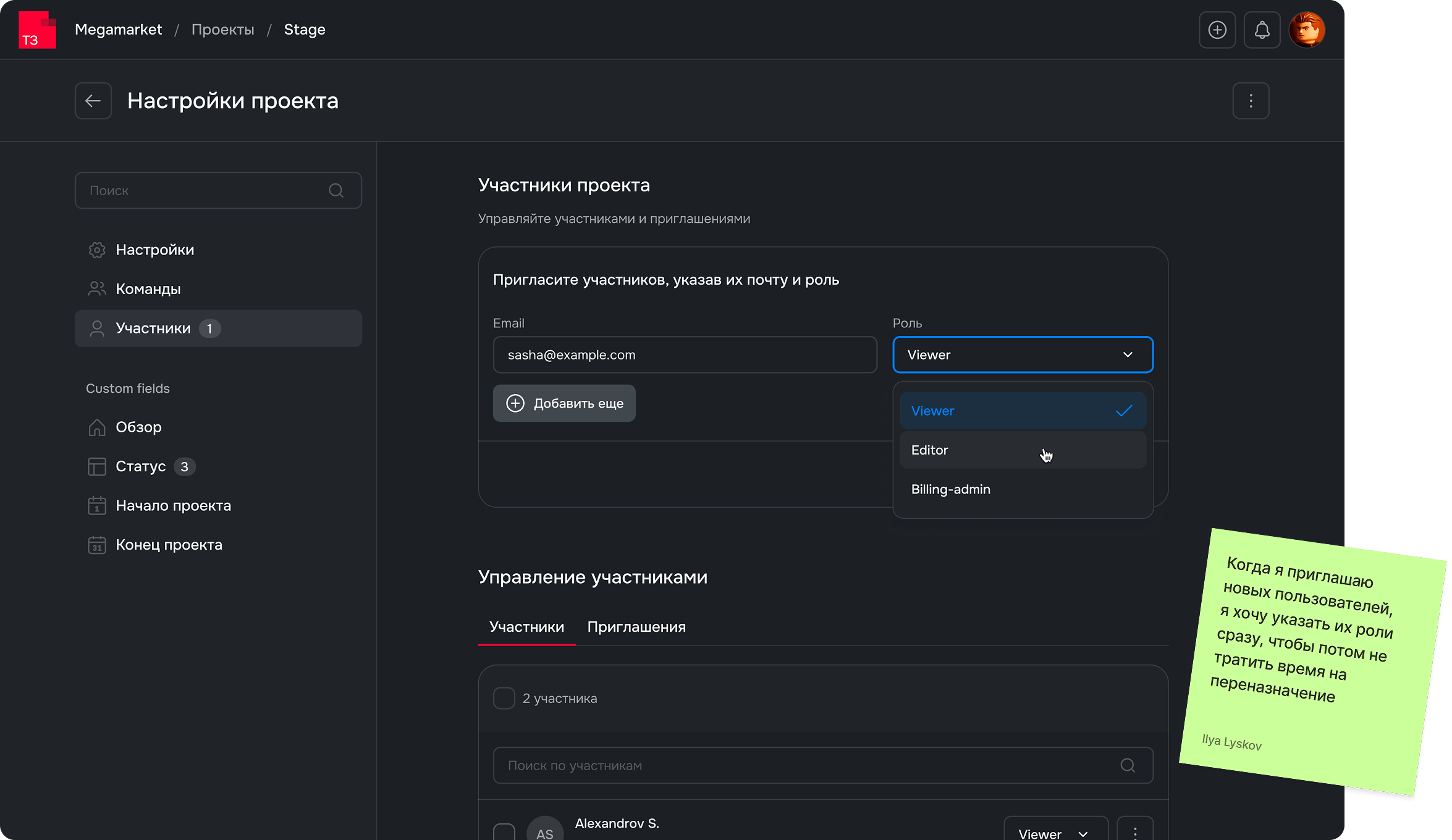Click magnifier icon in Поиск по участникам
This screenshot has height=840, width=1452.
(x=1128, y=765)
